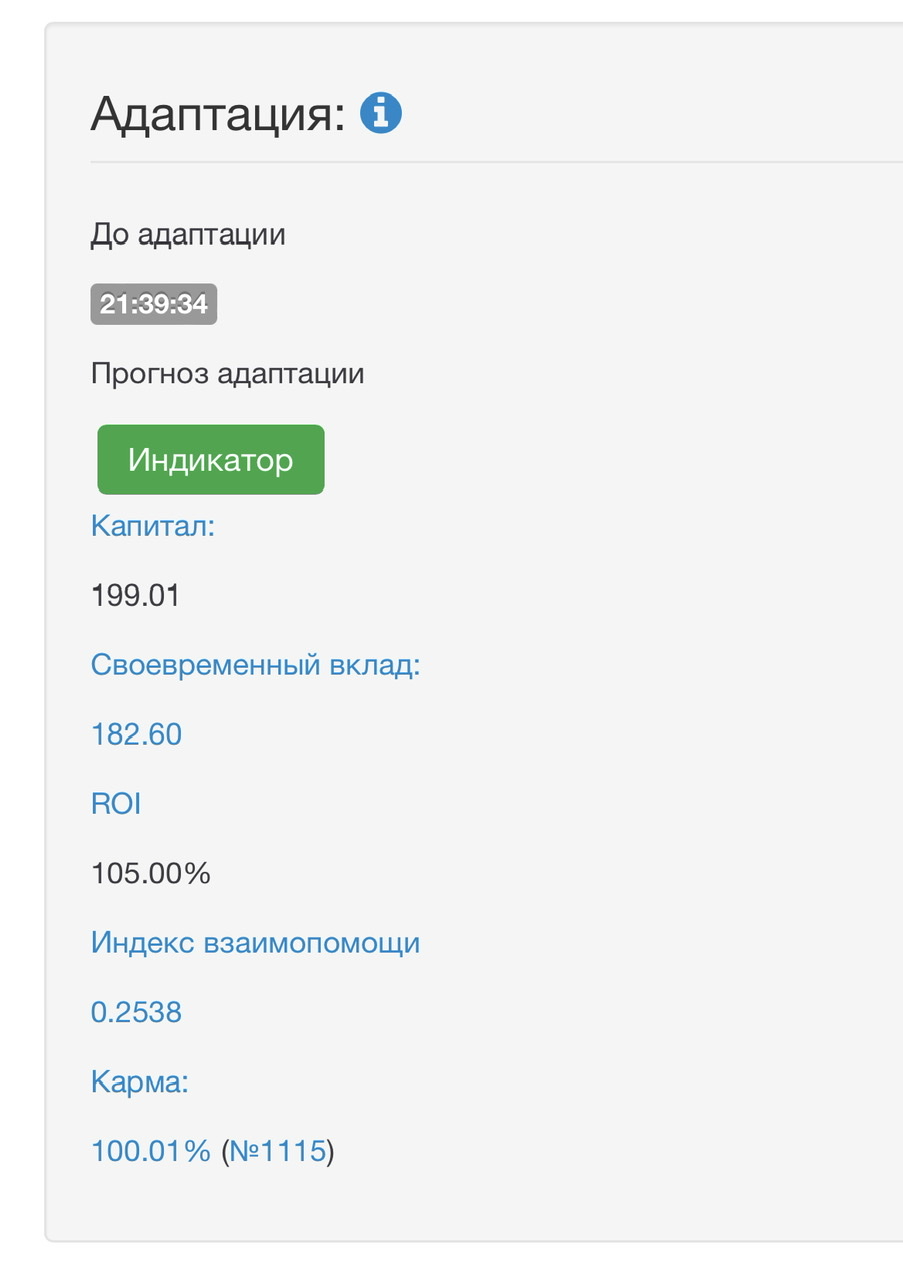The height and width of the screenshot is (1280, 903).
Task: Open the 100.01% karma percentage link
Action: pos(150,1151)
